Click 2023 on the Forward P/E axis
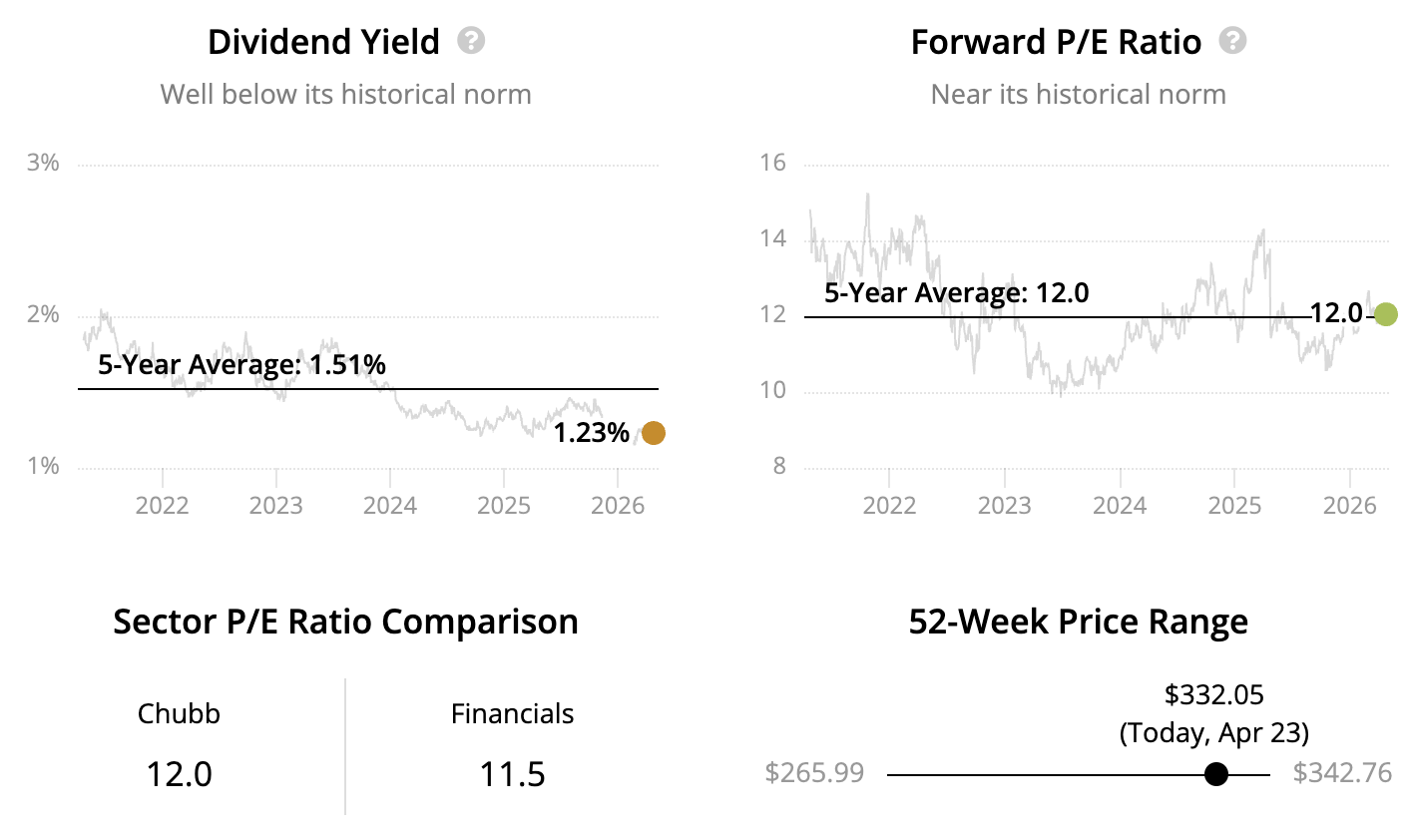The width and height of the screenshot is (1411, 840). 1004,505
